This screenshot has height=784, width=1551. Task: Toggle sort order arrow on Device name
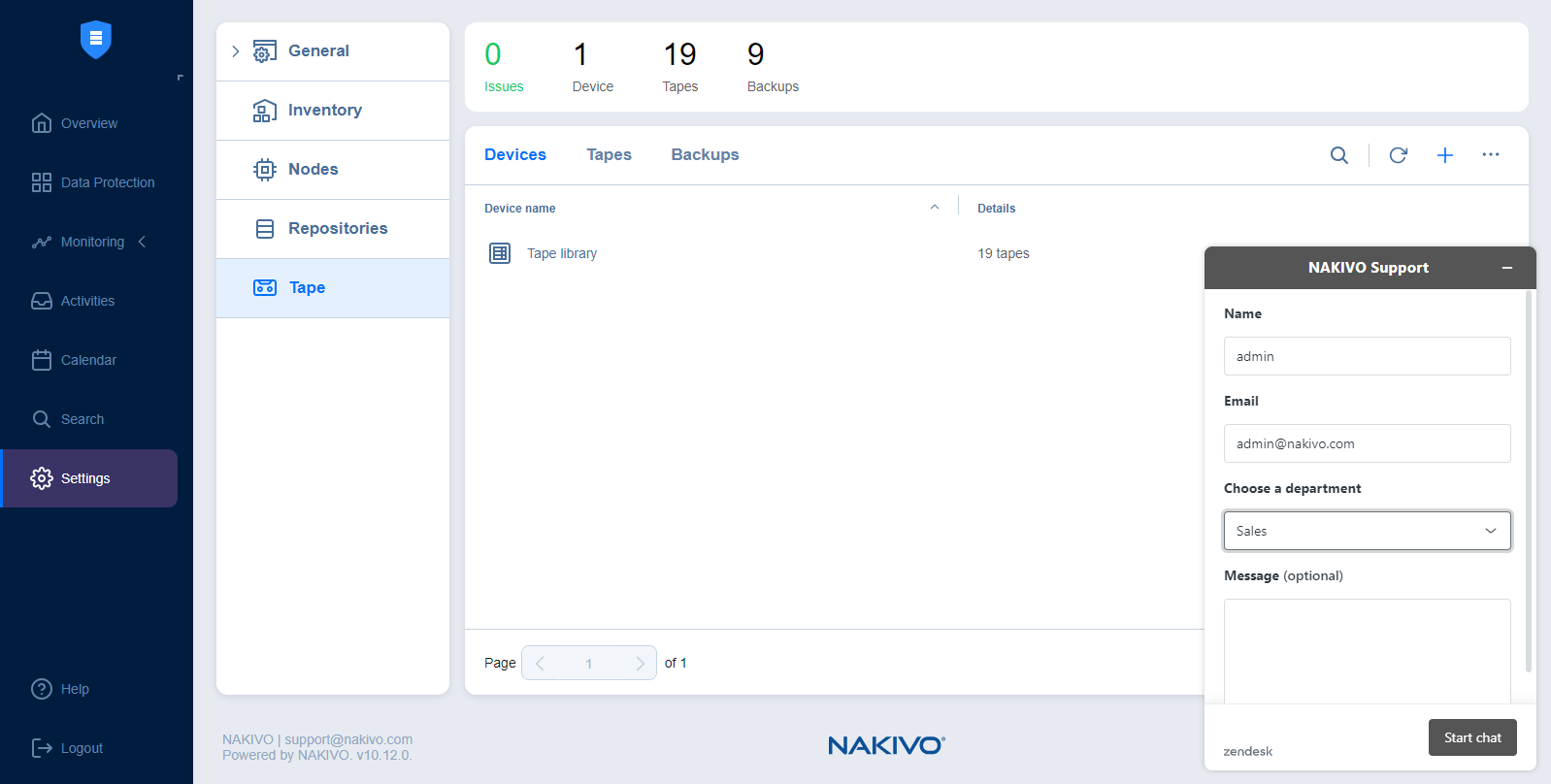[935, 207]
